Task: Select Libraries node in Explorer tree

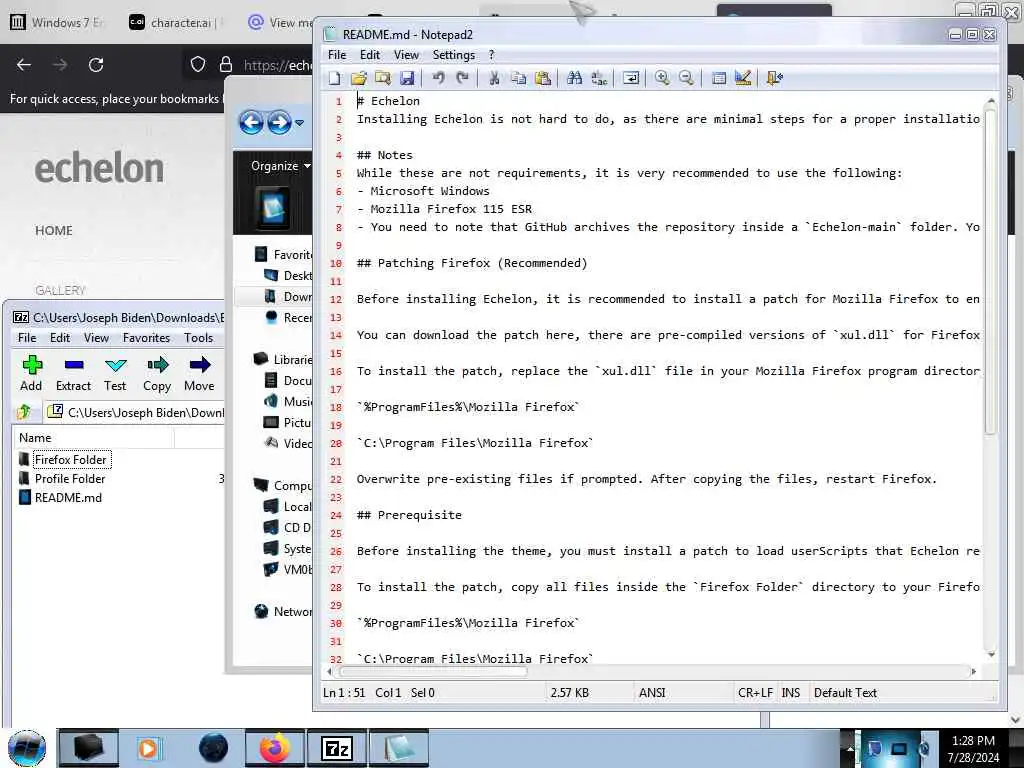Action: coord(283,359)
